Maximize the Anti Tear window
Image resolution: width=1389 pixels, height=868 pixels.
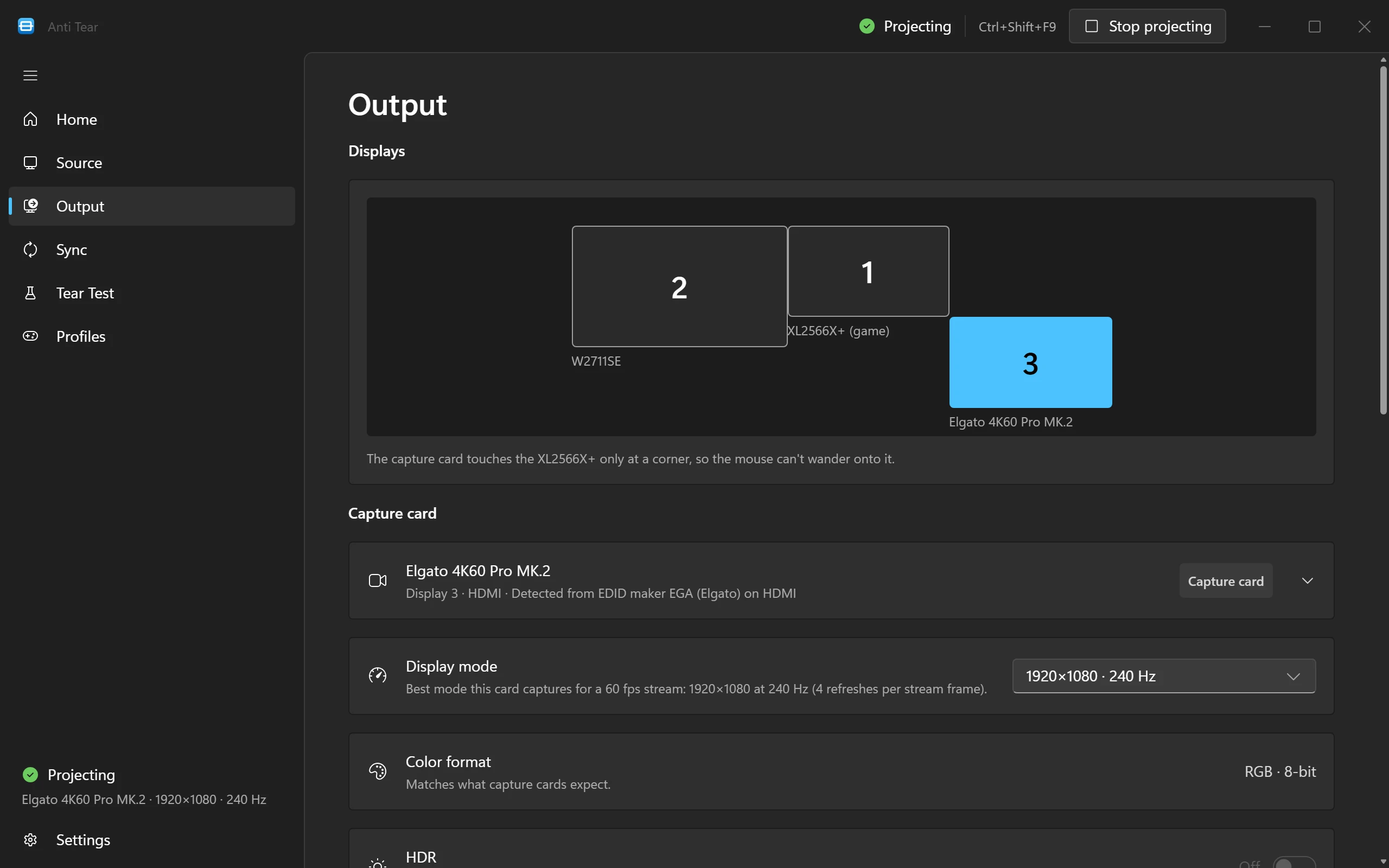[1314, 27]
